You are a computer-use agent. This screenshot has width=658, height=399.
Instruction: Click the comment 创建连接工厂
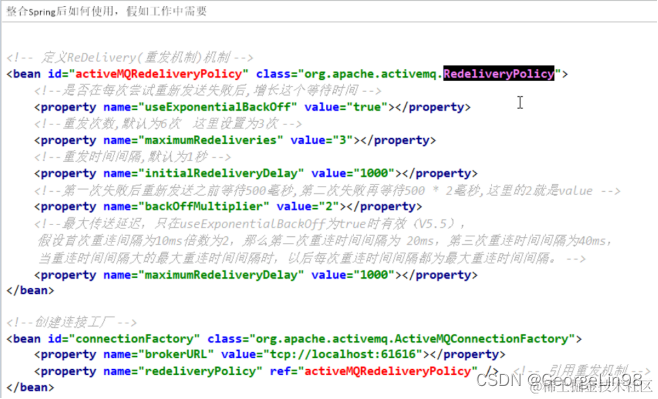[x=71, y=322]
